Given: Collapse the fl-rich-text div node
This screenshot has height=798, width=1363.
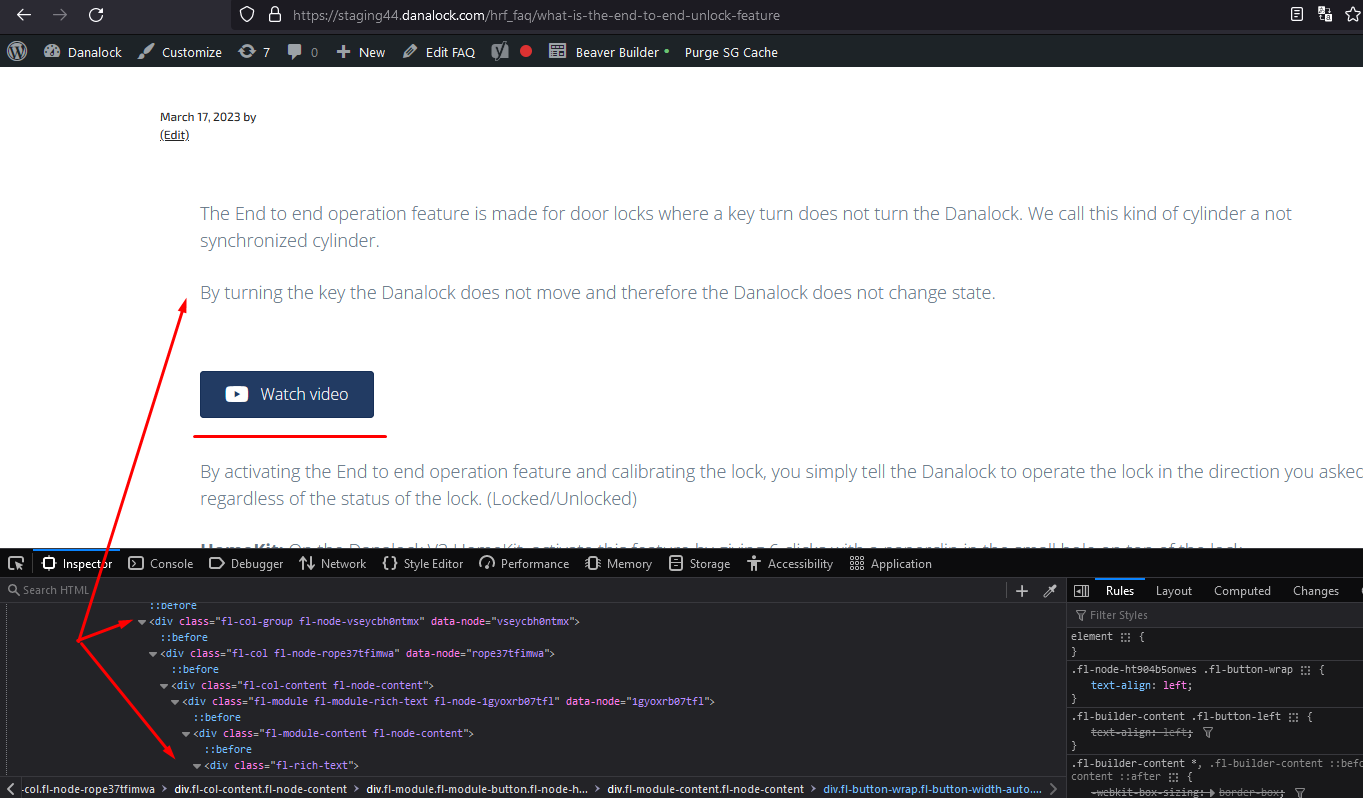Looking at the screenshot, I should [x=197, y=766].
